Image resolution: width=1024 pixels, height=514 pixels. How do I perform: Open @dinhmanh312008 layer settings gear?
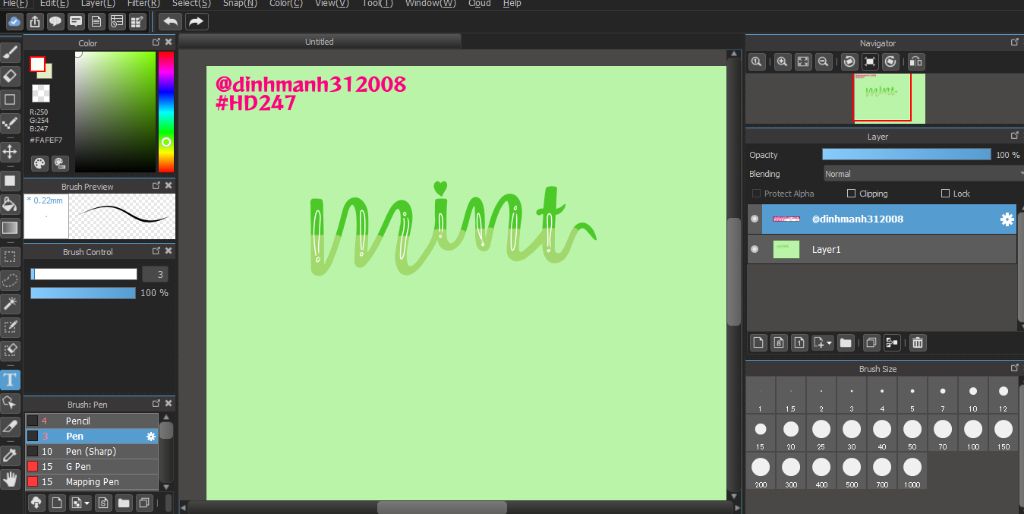[x=1007, y=219]
